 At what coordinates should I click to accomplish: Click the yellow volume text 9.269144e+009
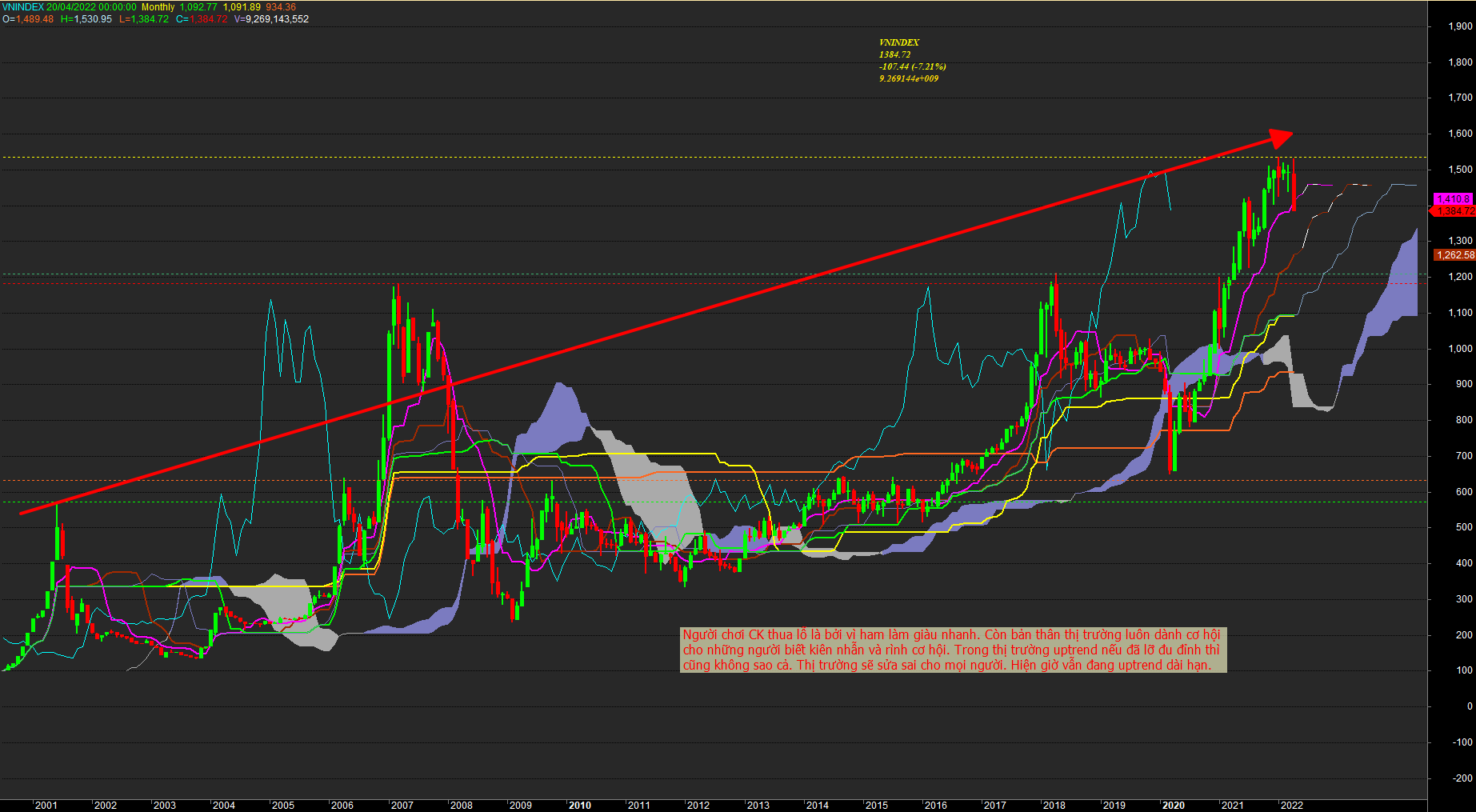coord(909,78)
